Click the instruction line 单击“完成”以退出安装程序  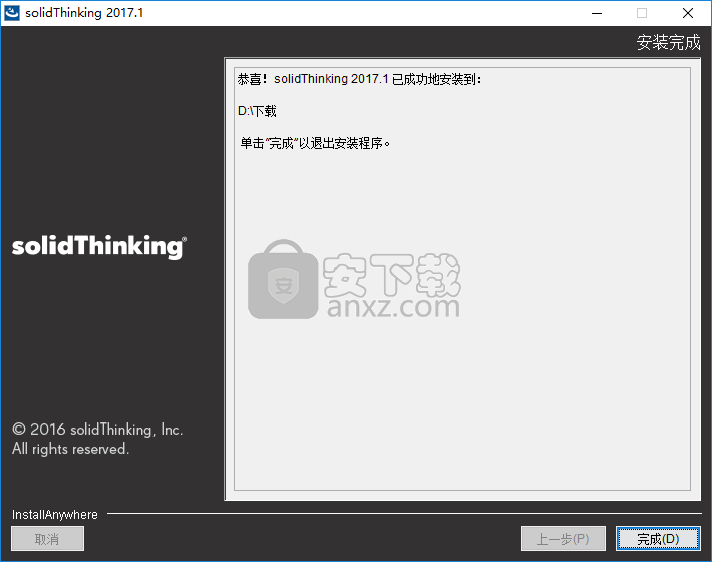pos(315,143)
